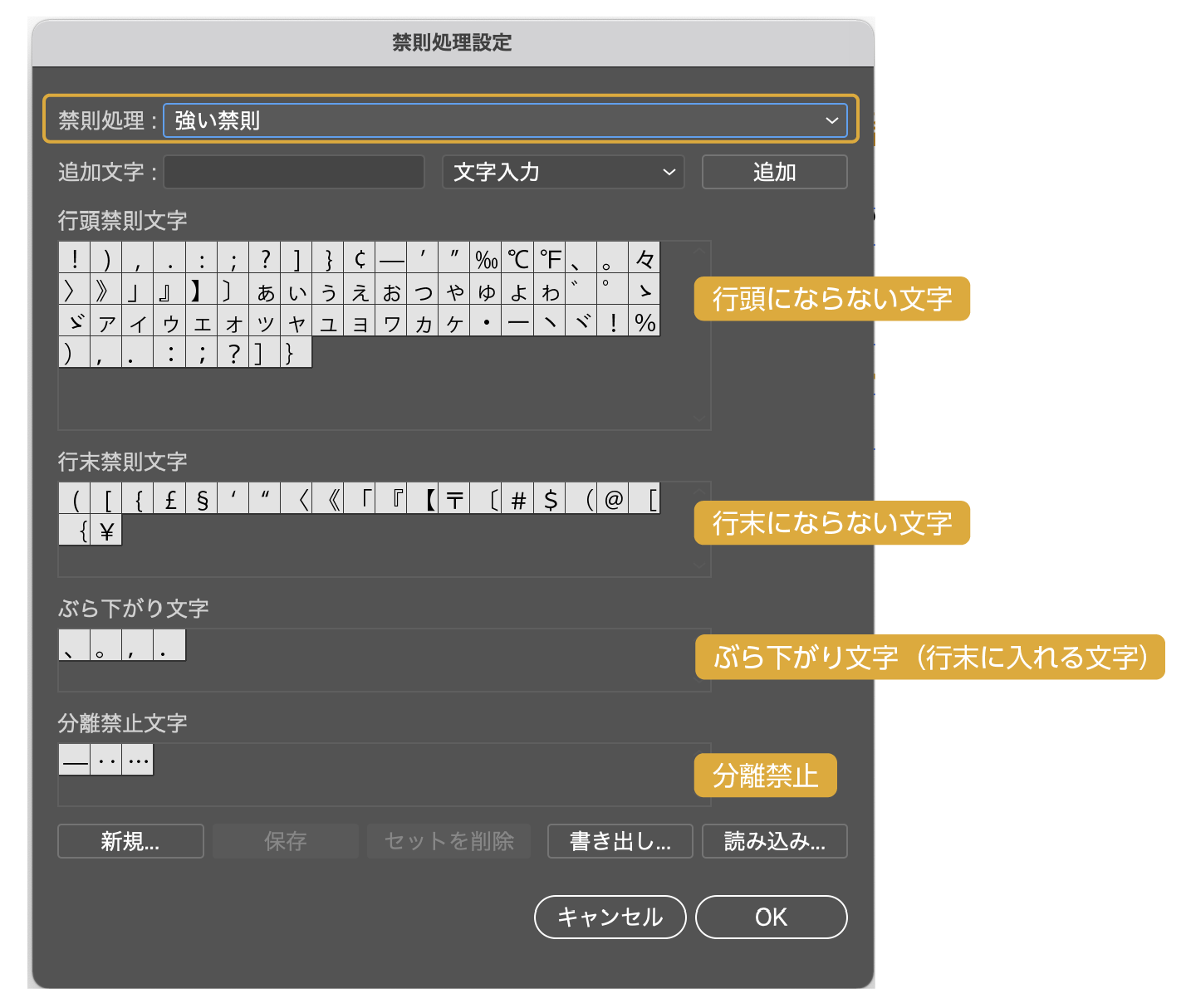
Task: Select the ℃ character cell
Action: [518, 257]
